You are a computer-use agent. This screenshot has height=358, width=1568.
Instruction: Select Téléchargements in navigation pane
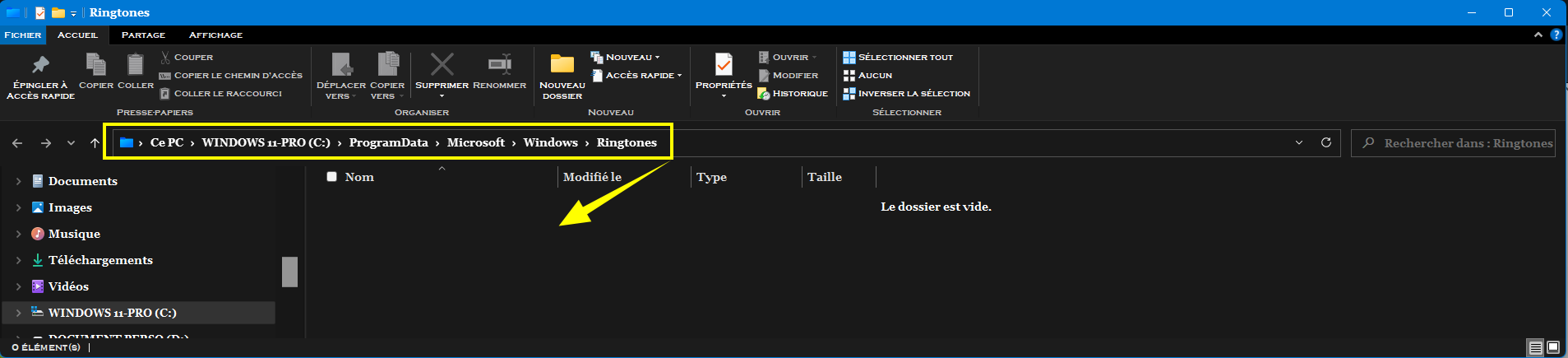100,260
